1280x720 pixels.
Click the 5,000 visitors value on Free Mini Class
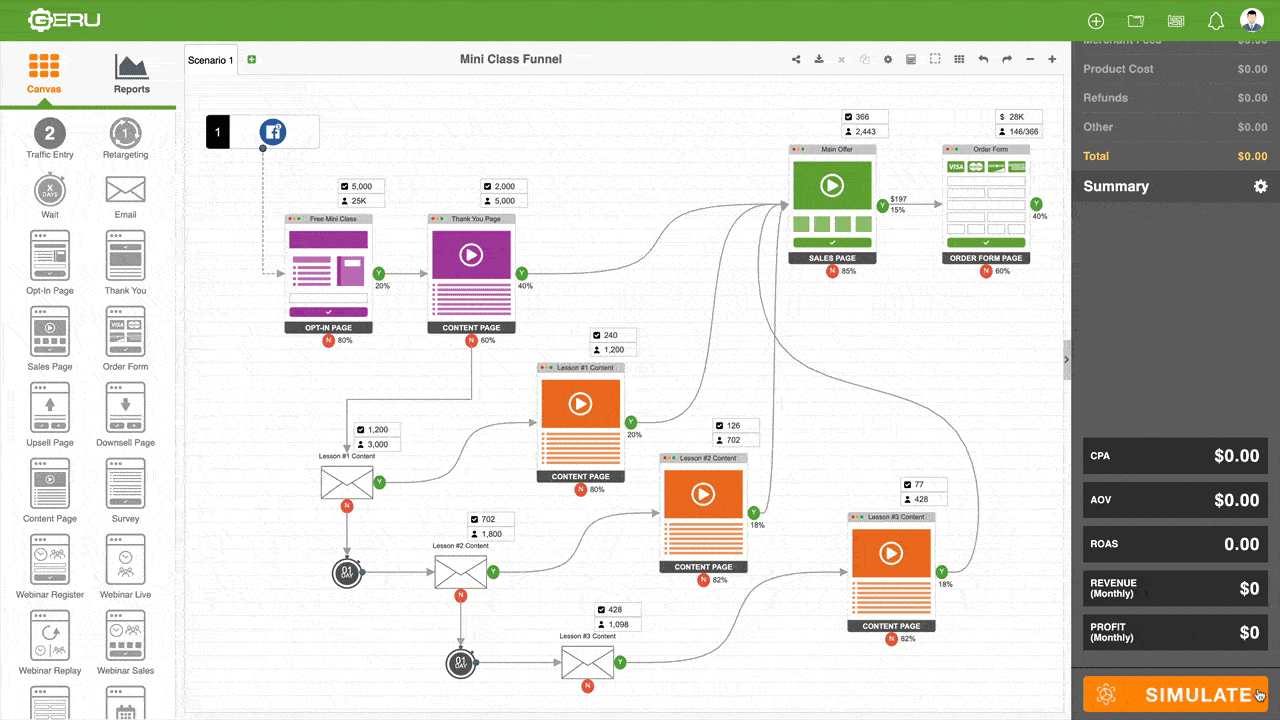[360, 186]
